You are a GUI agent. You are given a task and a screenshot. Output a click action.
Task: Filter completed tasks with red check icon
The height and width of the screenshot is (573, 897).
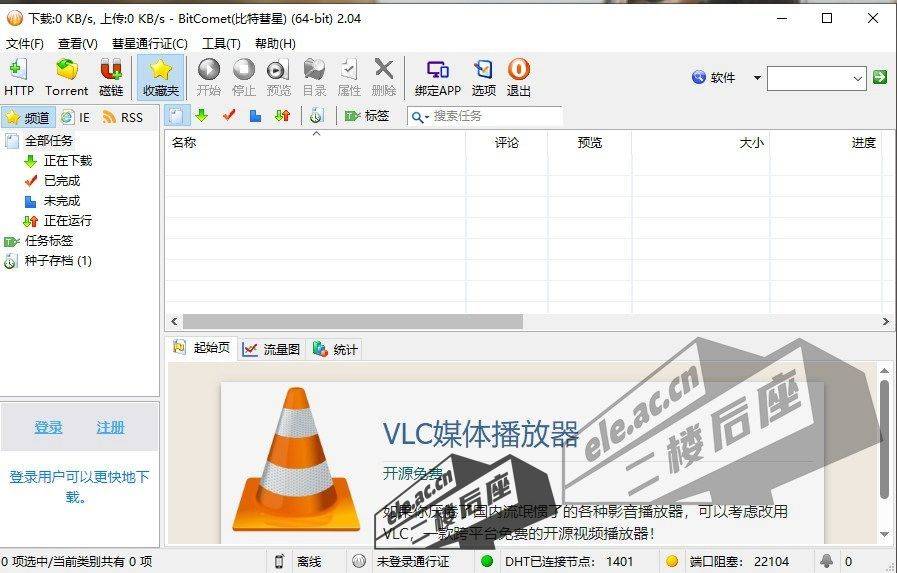(229, 116)
